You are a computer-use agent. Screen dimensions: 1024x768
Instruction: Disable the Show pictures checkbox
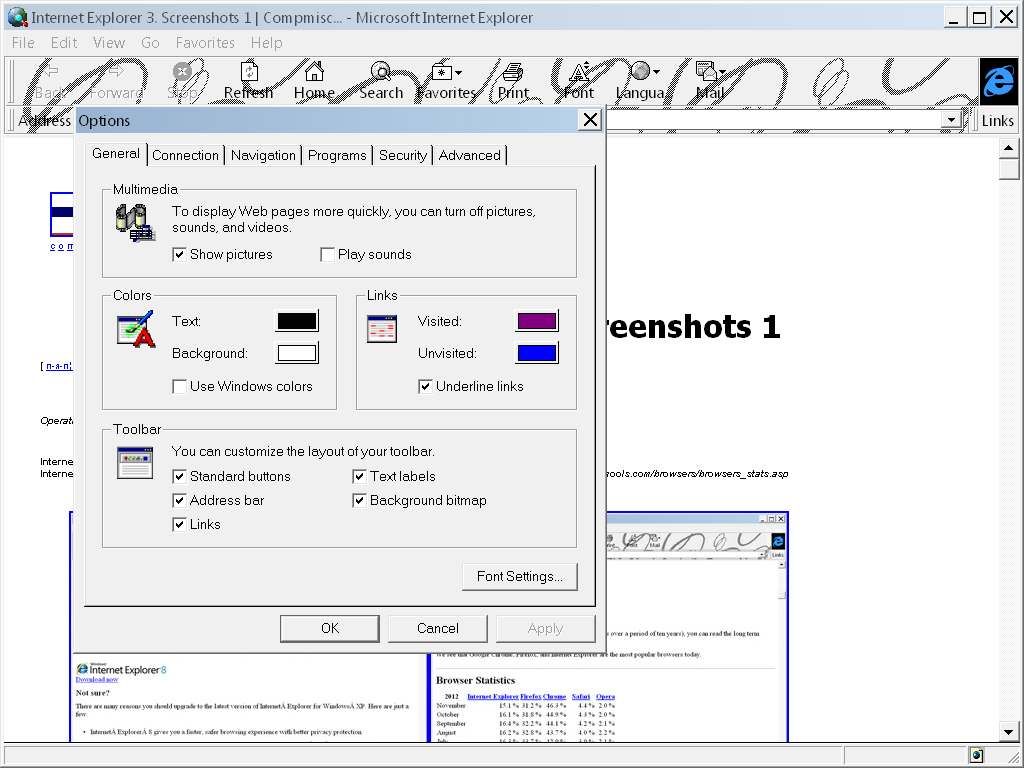pos(180,254)
